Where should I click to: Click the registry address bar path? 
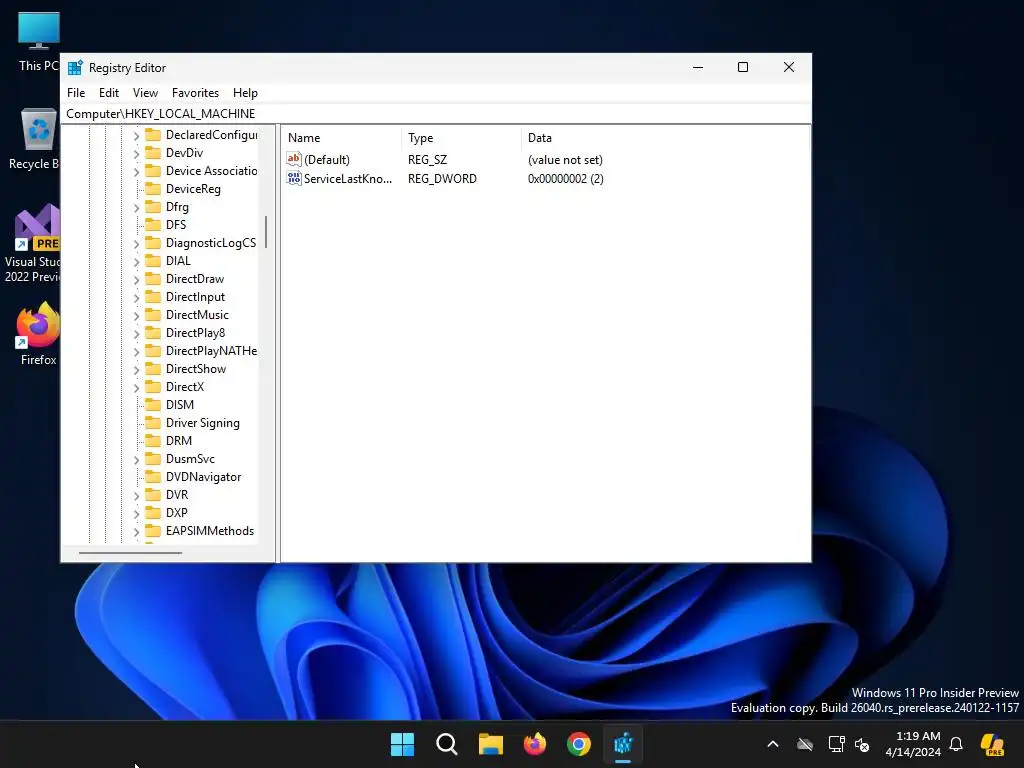tap(161, 114)
